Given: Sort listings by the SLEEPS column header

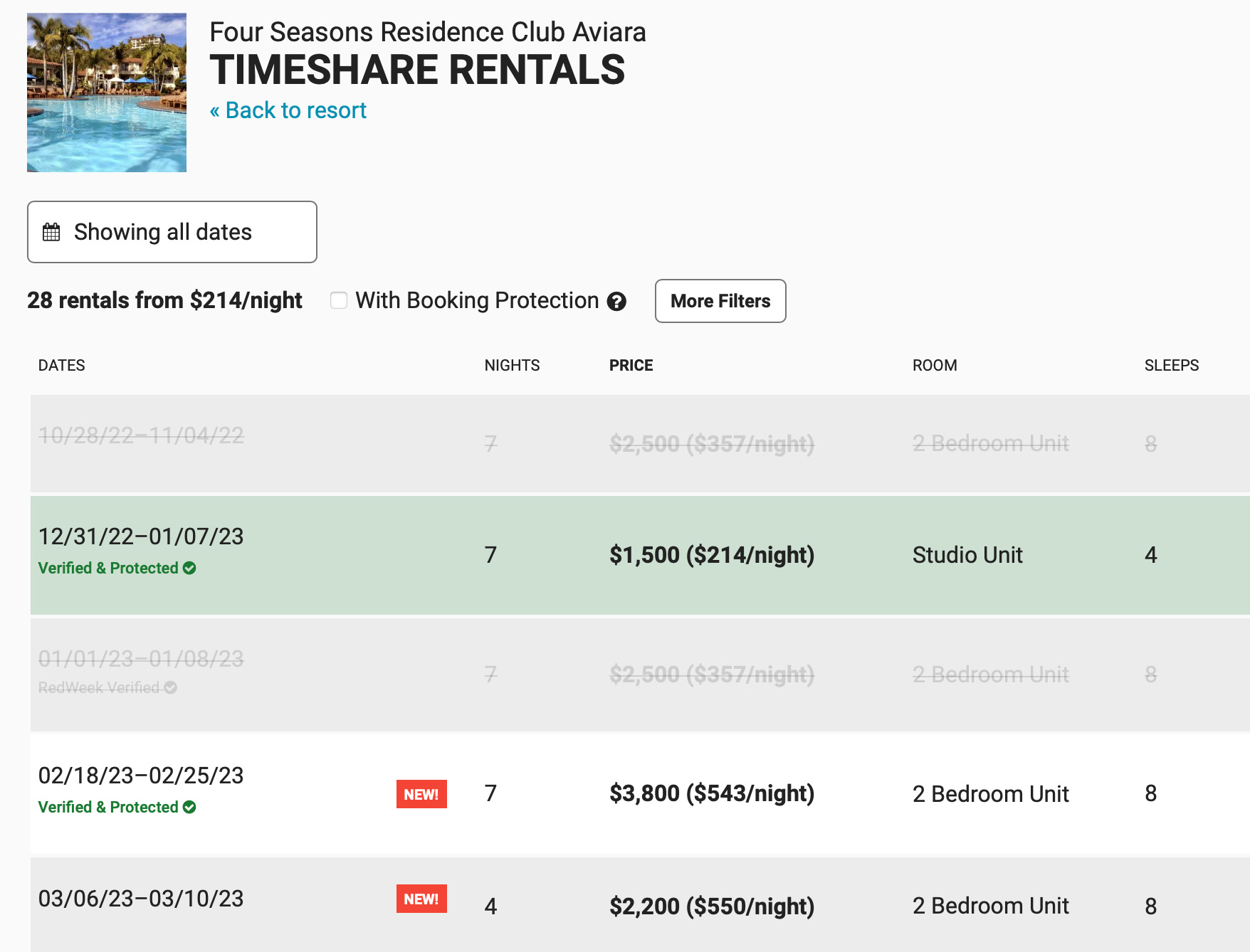Looking at the screenshot, I should click(1171, 365).
